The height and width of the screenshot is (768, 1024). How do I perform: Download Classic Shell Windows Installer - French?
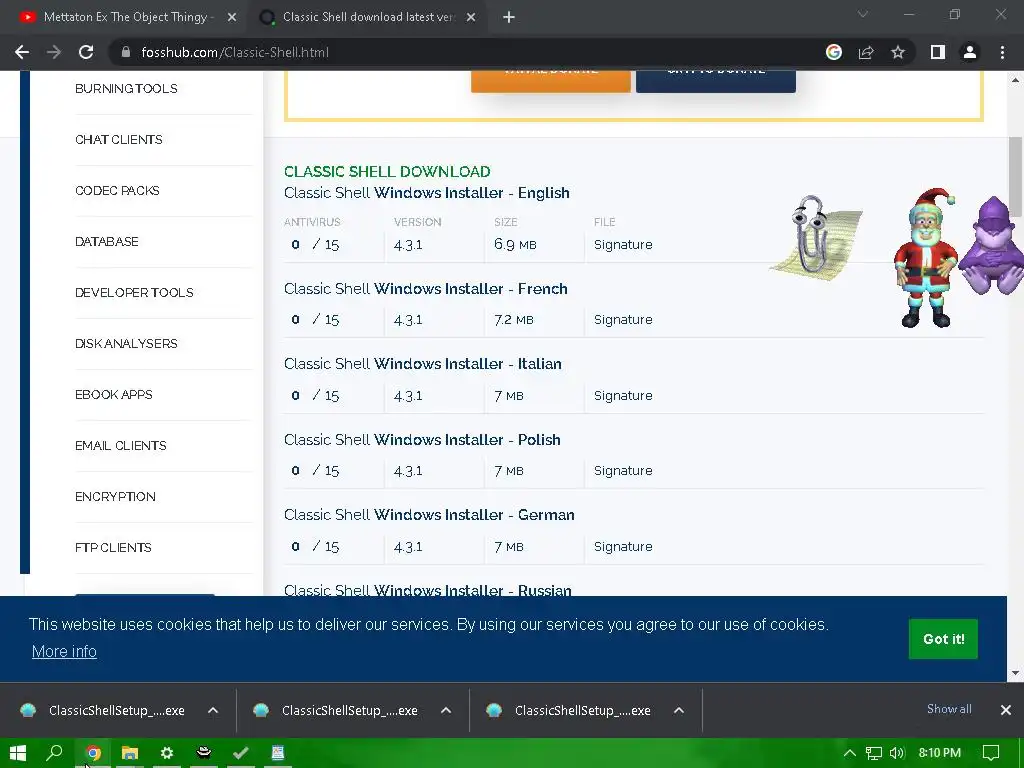pos(426,289)
